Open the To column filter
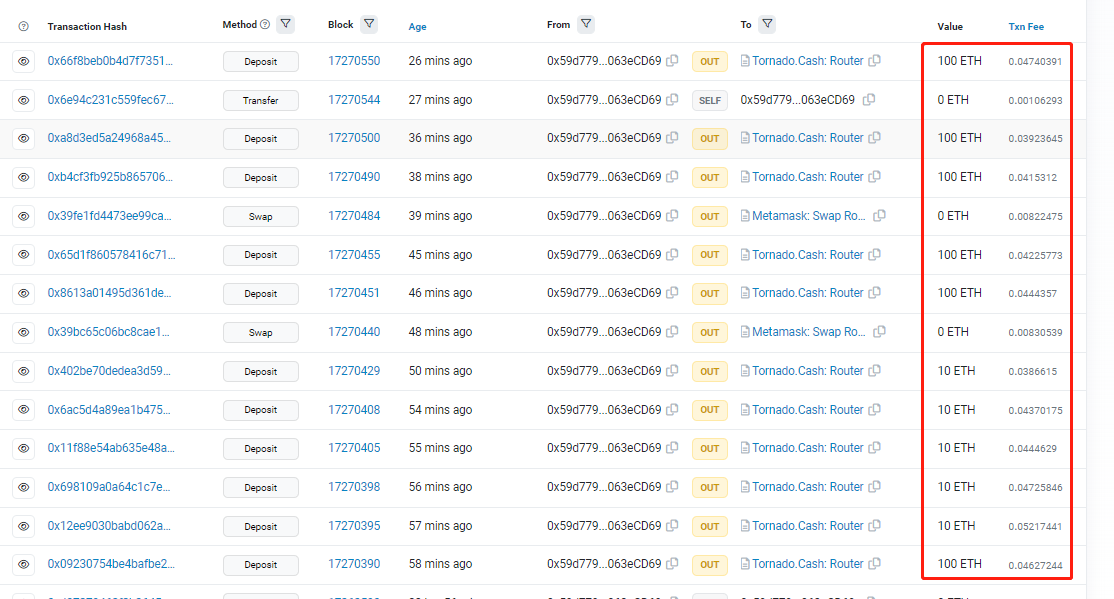The height and width of the screenshot is (599, 1114). tap(767, 25)
